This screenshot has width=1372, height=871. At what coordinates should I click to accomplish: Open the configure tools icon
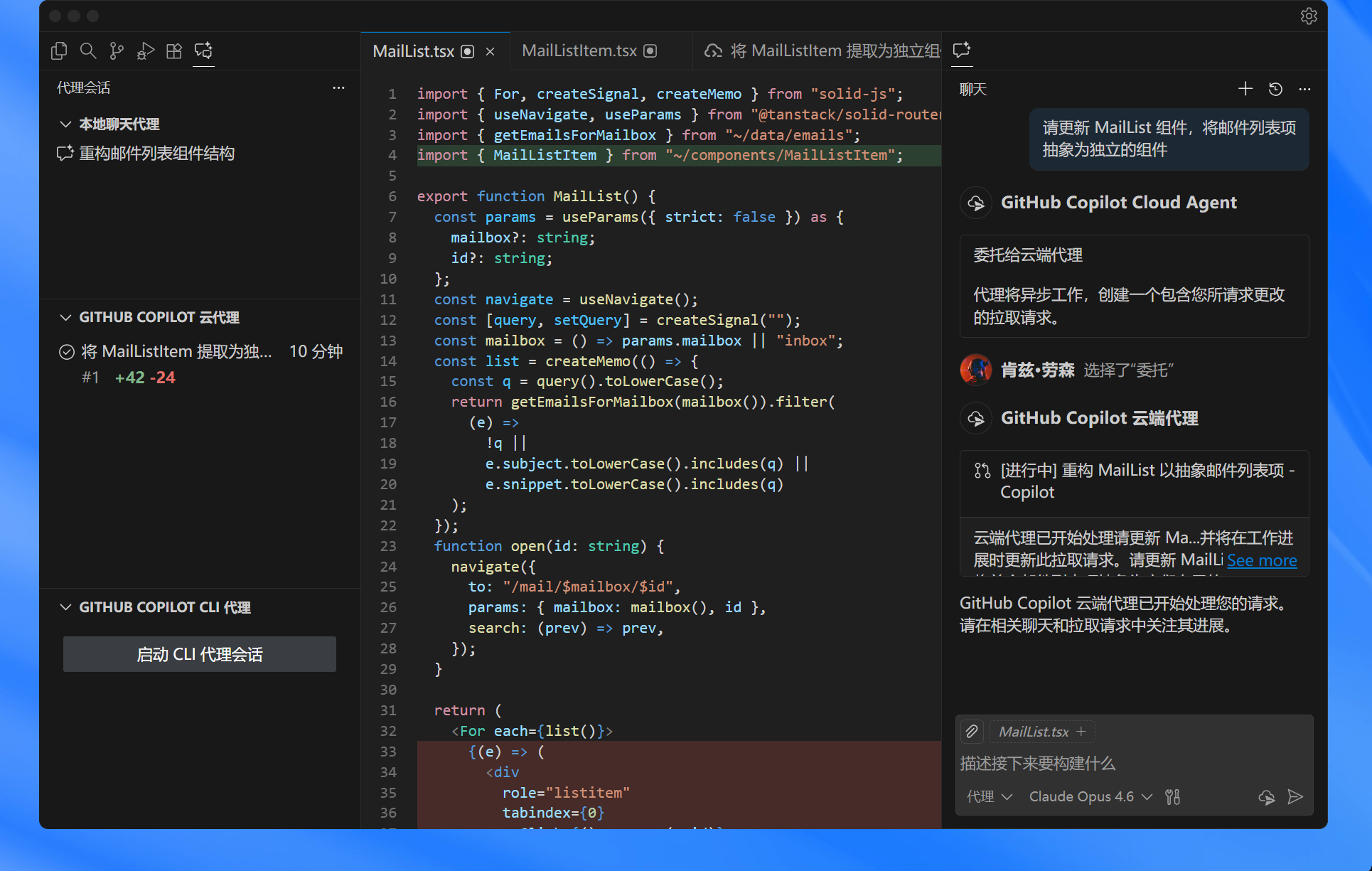coord(1173,797)
